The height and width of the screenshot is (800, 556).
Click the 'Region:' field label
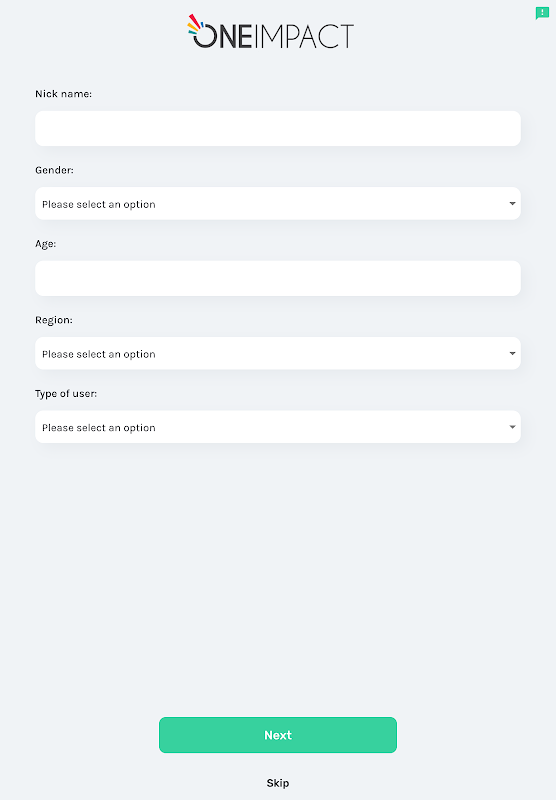54,320
